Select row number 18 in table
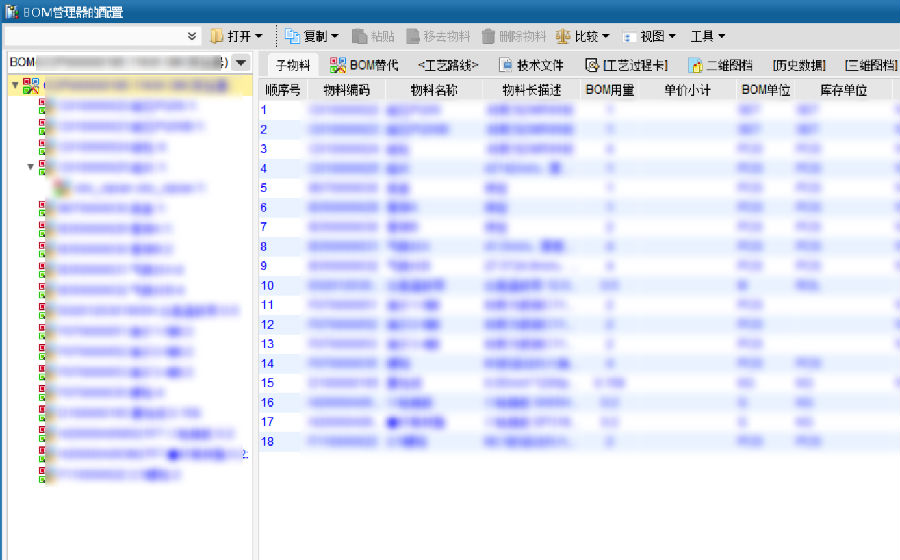Screen dimensions: 900x560 point(267,441)
